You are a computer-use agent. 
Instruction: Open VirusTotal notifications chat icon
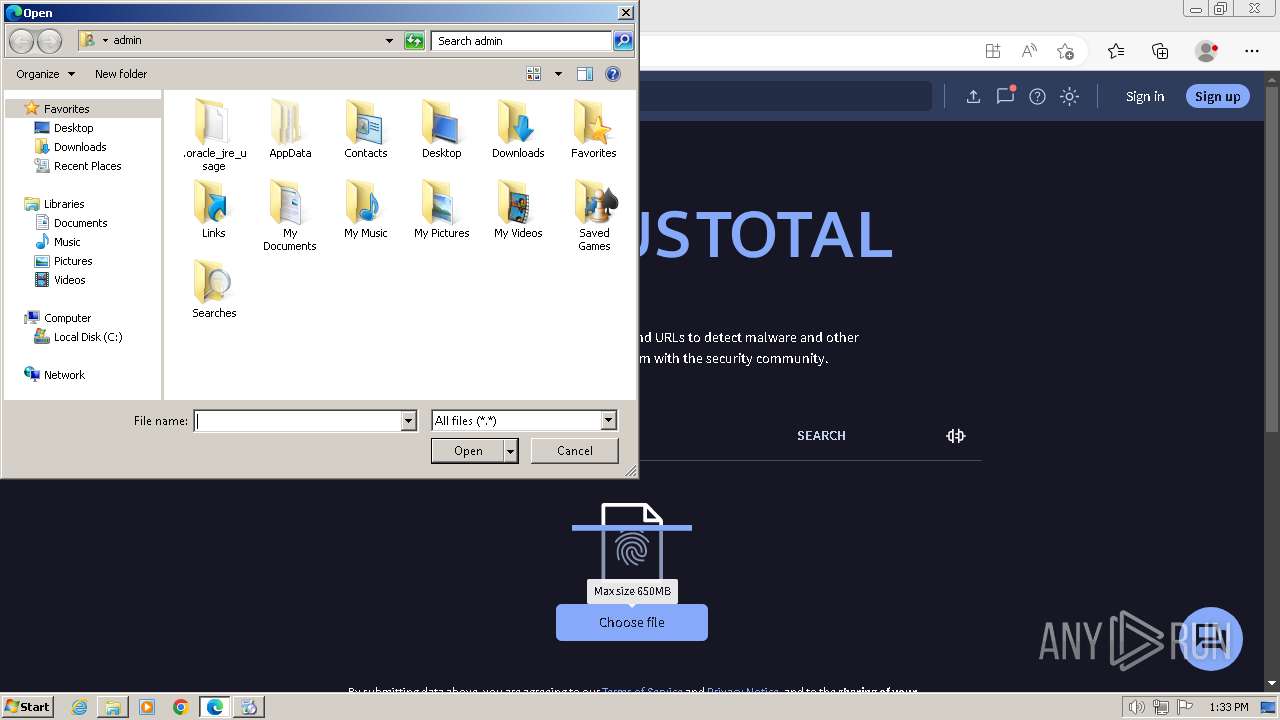click(1005, 96)
